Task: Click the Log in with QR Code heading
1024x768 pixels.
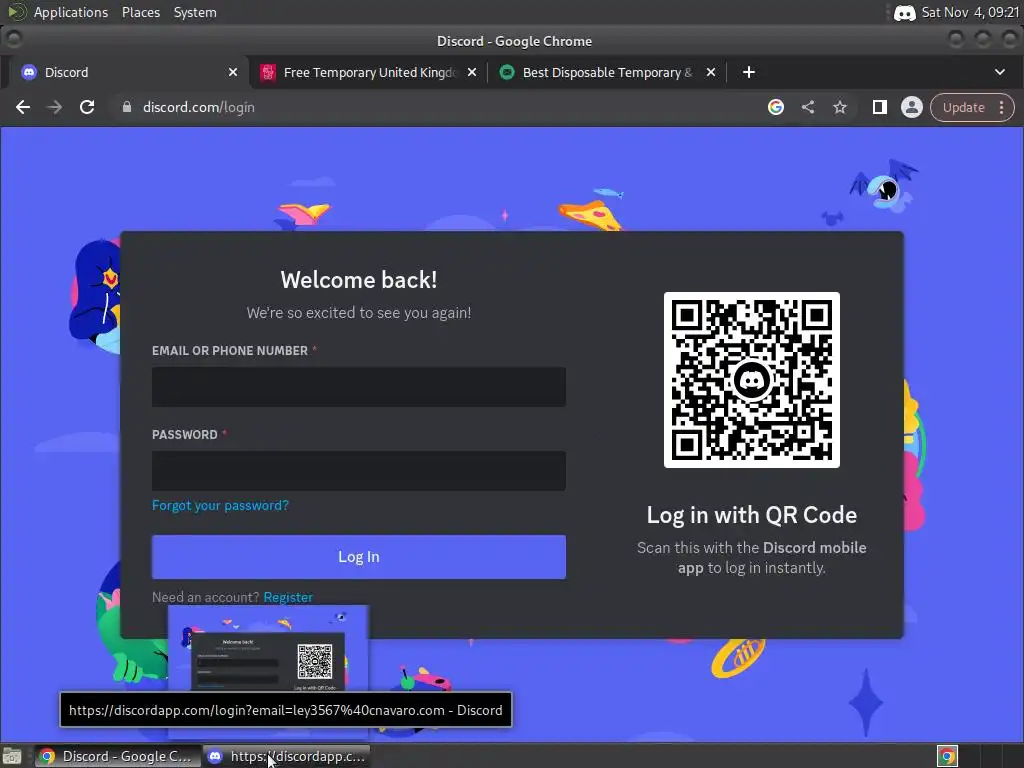Action: [752, 515]
